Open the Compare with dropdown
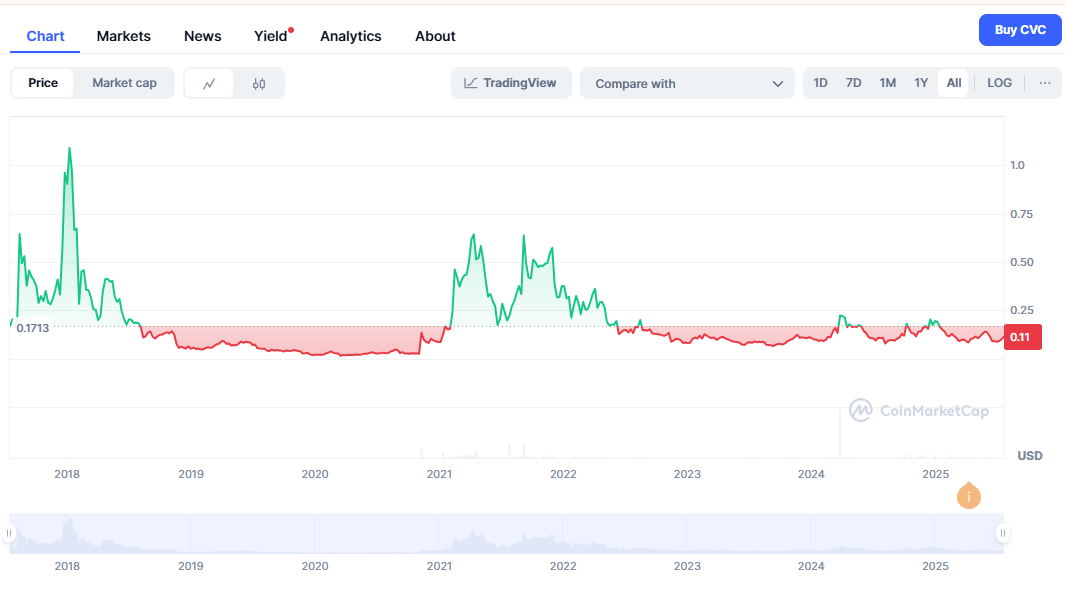 point(687,83)
